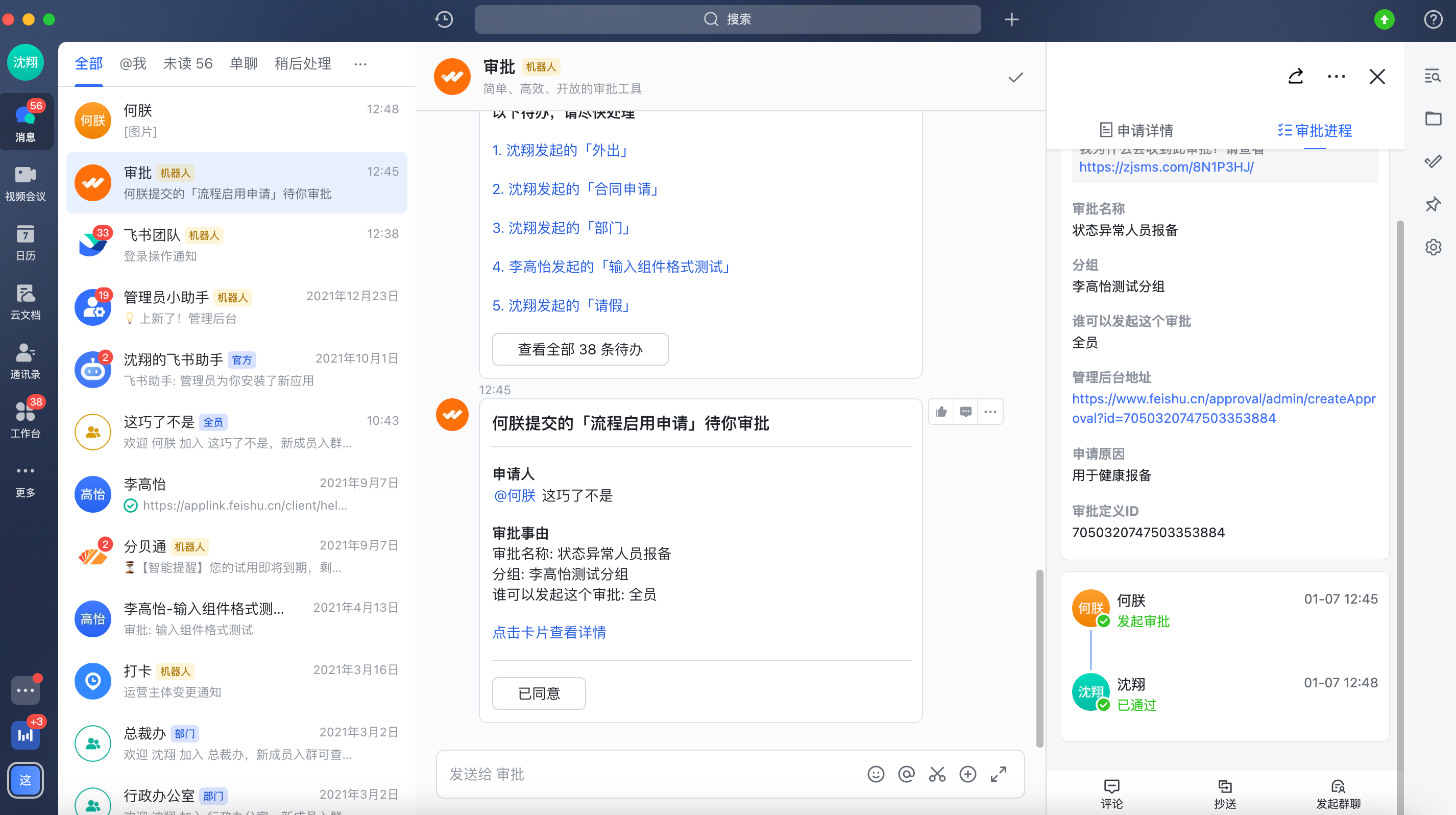Click 发起群聊 (start group chat) button
This screenshot has width=1456, height=815.
pyautogui.click(x=1338, y=794)
